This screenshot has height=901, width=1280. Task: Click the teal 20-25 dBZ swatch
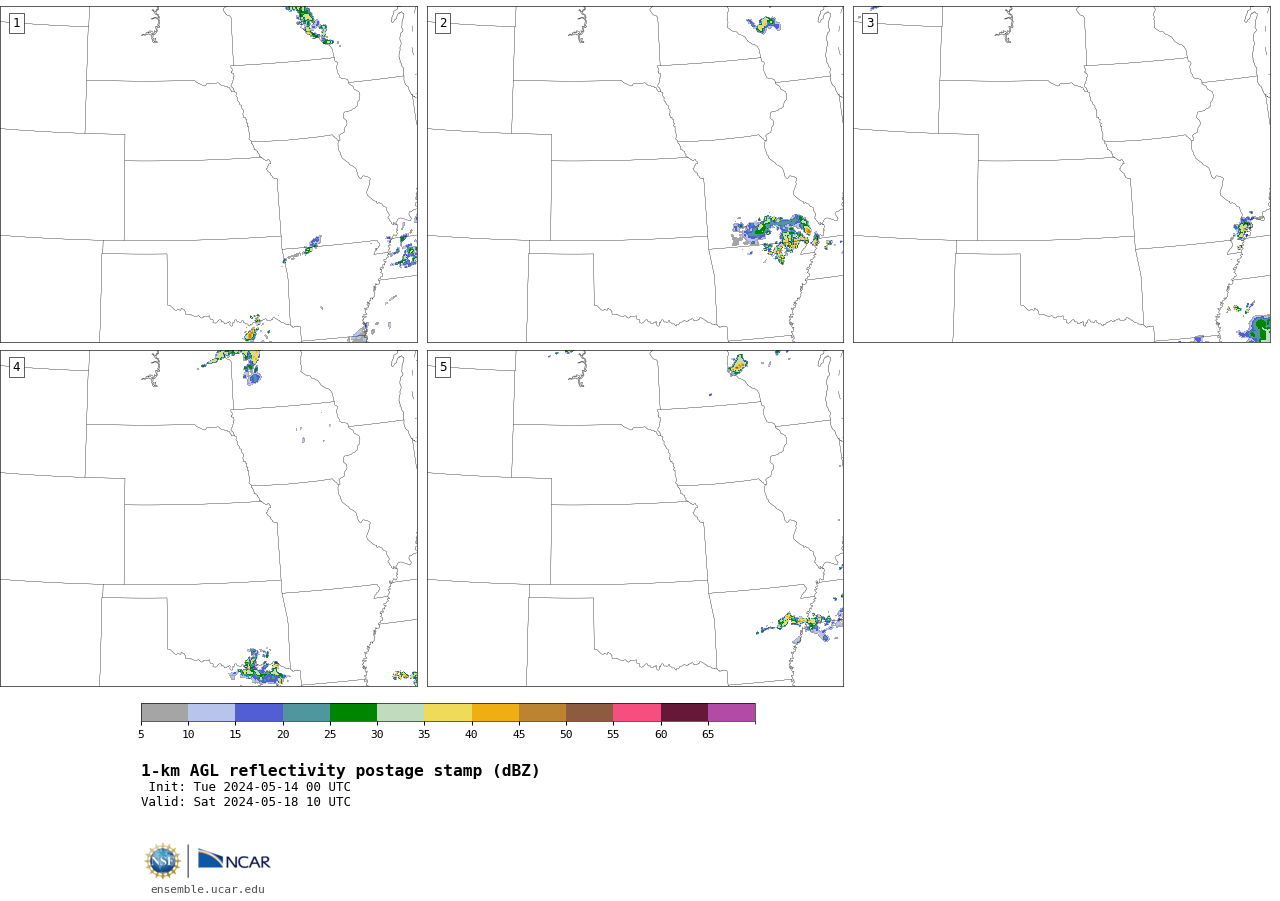tap(306, 713)
